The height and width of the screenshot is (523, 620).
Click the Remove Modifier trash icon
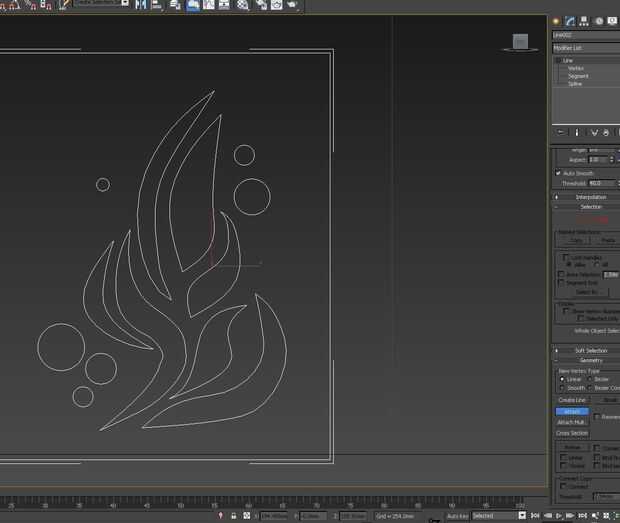[x=606, y=132]
